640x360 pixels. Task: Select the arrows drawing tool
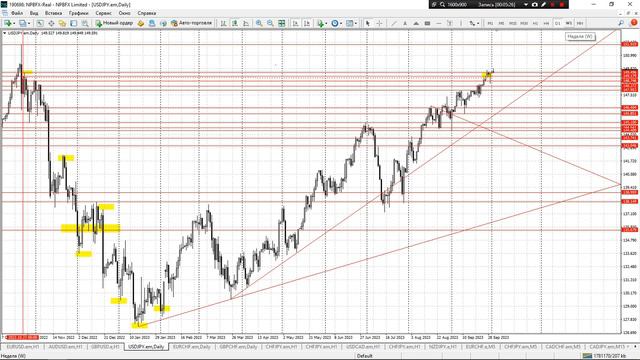click(472, 23)
